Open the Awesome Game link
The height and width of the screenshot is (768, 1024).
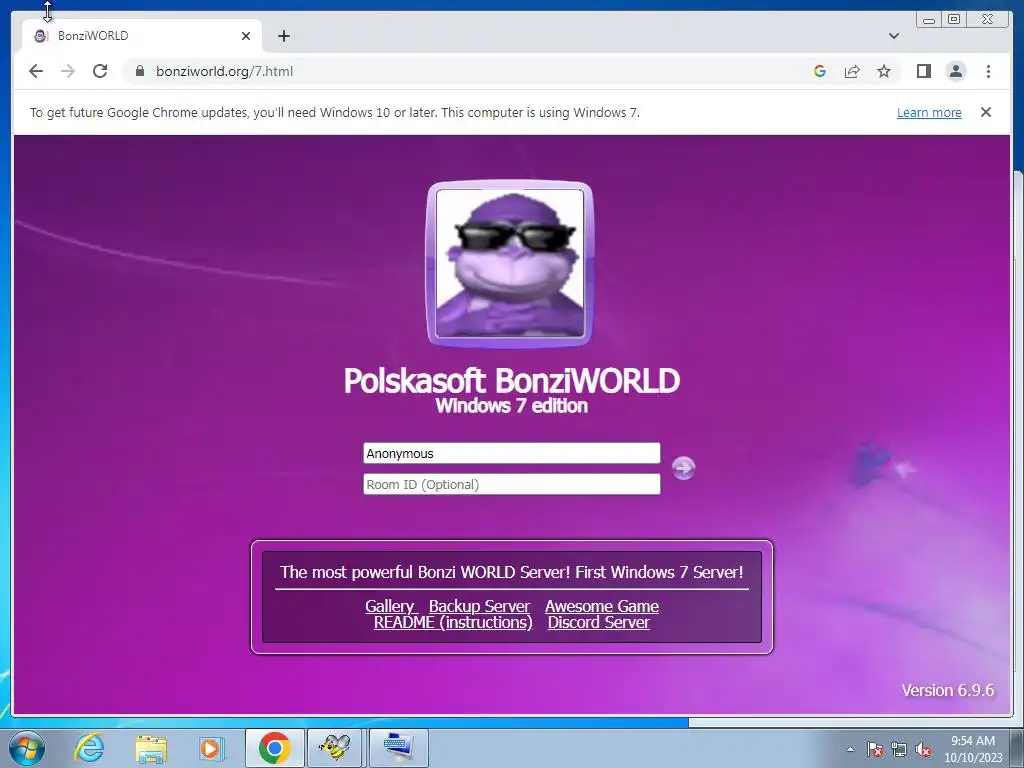click(601, 606)
